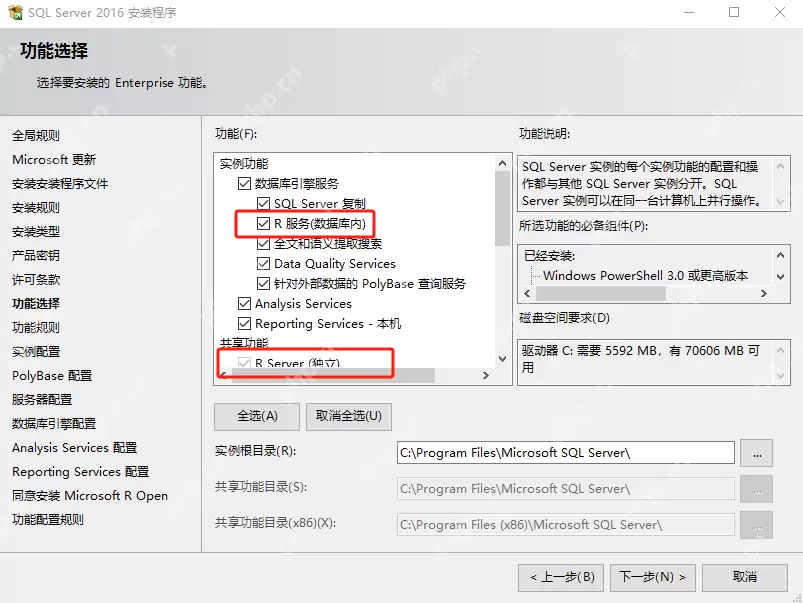Click the SQL Server setup icon in title bar
Image resolution: width=803 pixels, height=603 pixels.
click(17, 13)
